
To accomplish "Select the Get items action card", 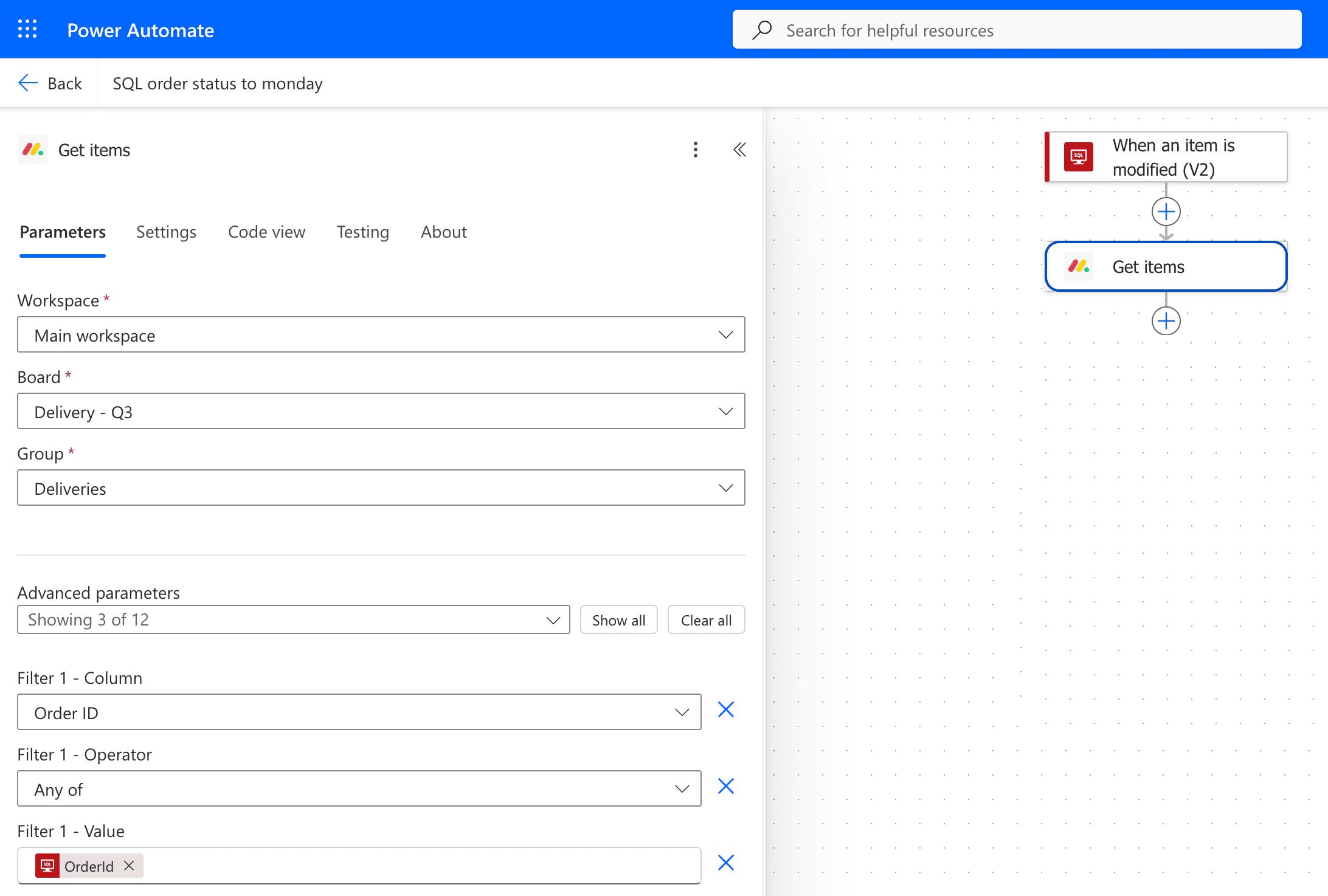I will click(x=1166, y=266).
